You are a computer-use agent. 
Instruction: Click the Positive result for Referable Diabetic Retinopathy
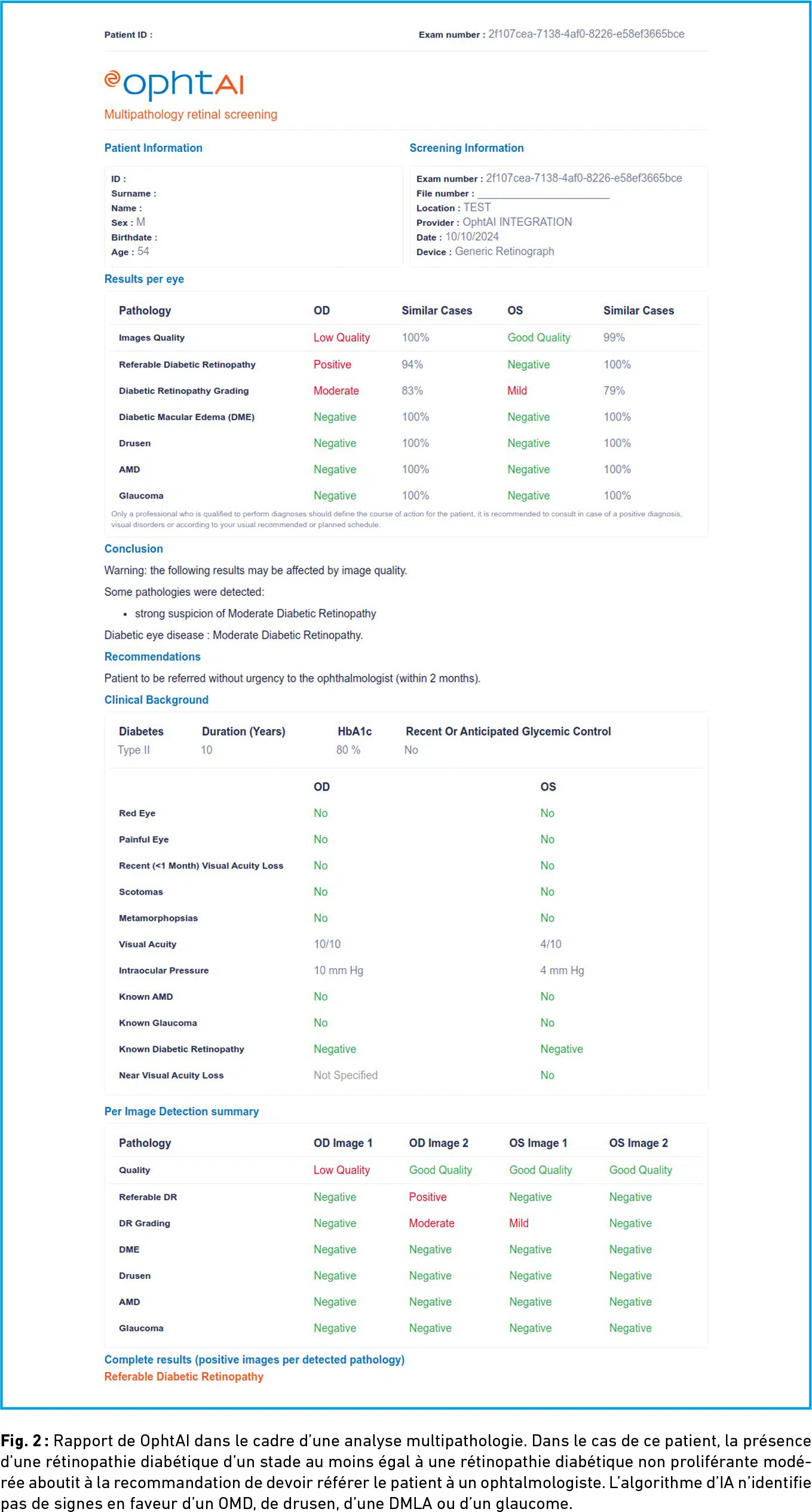click(x=332, y=365)
